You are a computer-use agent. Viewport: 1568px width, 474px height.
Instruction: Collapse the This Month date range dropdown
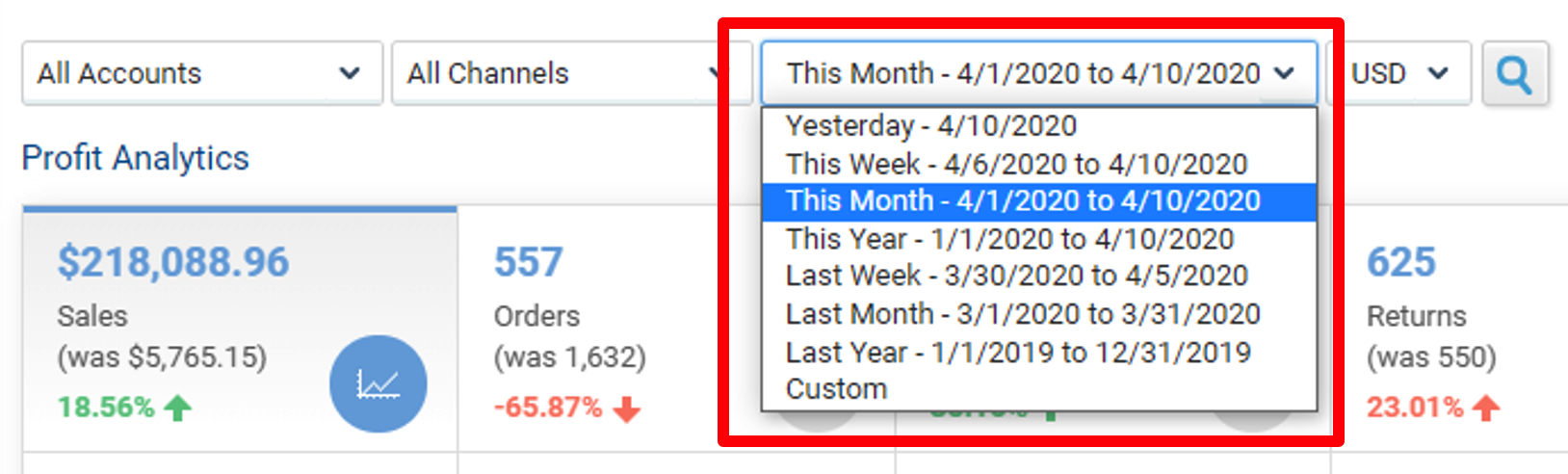[1039, 73]
